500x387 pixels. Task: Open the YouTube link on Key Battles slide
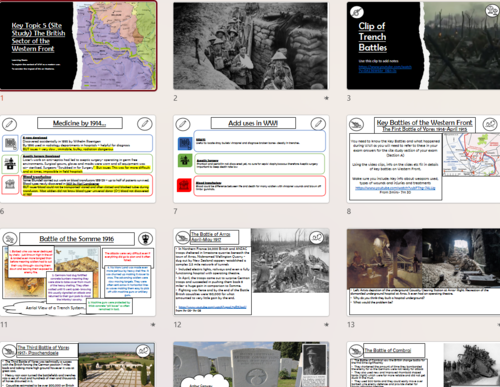pyautogui.click(x=395, y=188)
